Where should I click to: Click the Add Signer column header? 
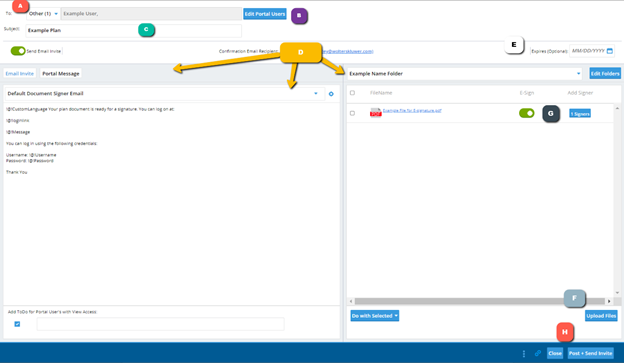pyautogui.click(x=580, y=93)
